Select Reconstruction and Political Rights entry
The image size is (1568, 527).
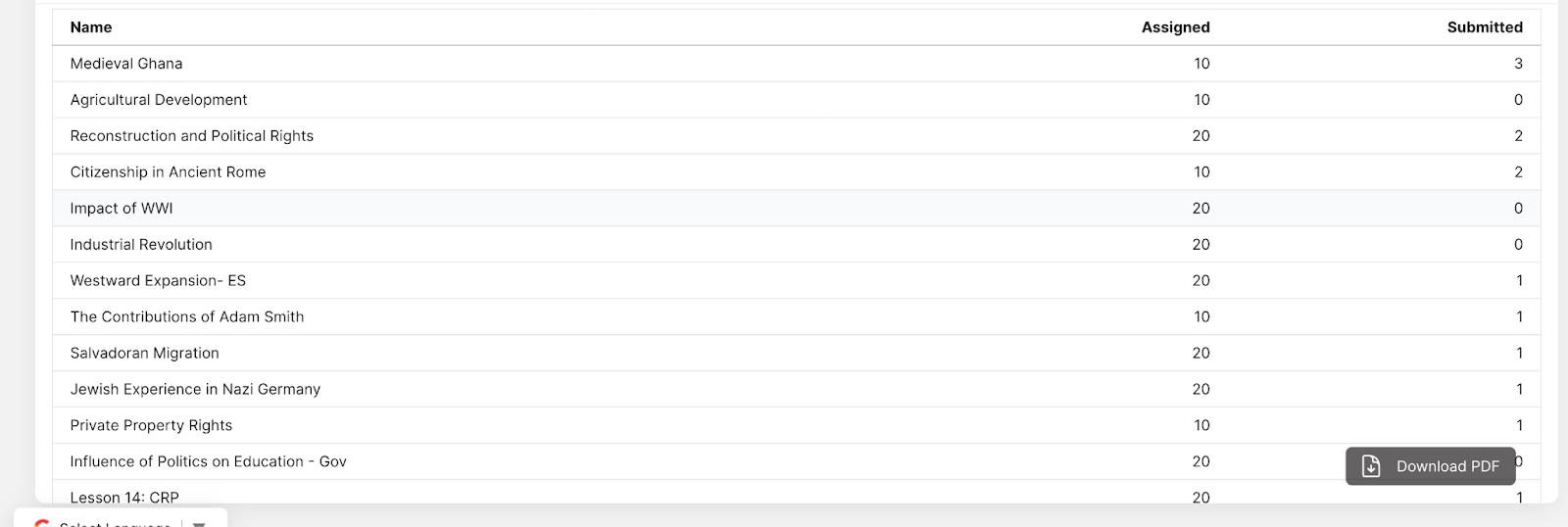tap(192, 136)
